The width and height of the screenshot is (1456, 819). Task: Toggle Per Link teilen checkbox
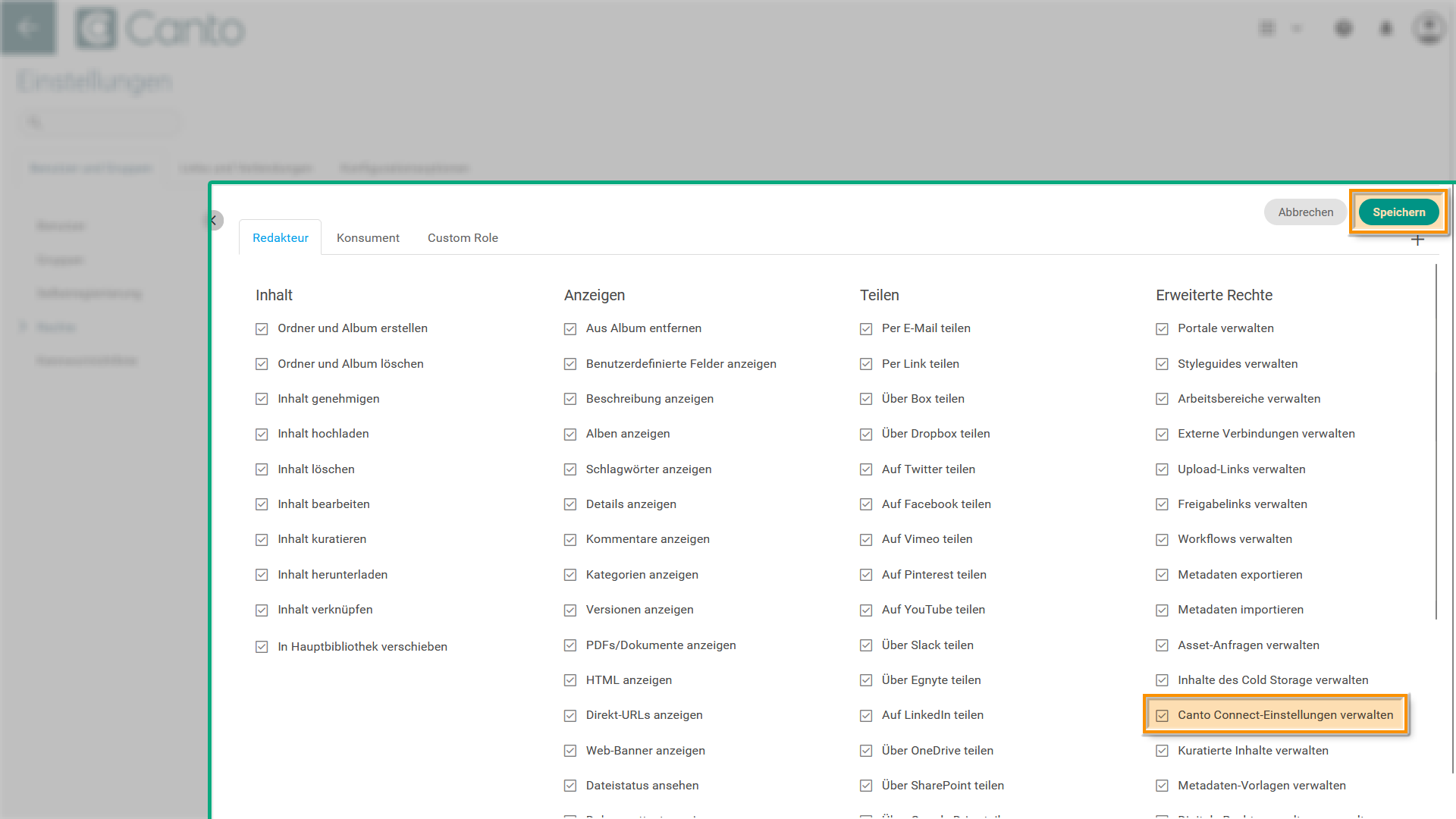coord(866,364)
